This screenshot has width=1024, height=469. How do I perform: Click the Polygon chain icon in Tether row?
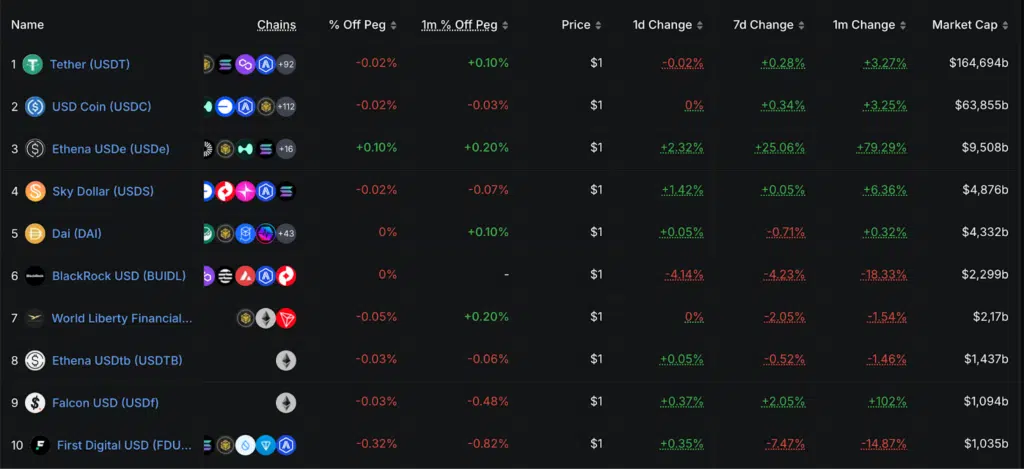click(x=245, y=64)
